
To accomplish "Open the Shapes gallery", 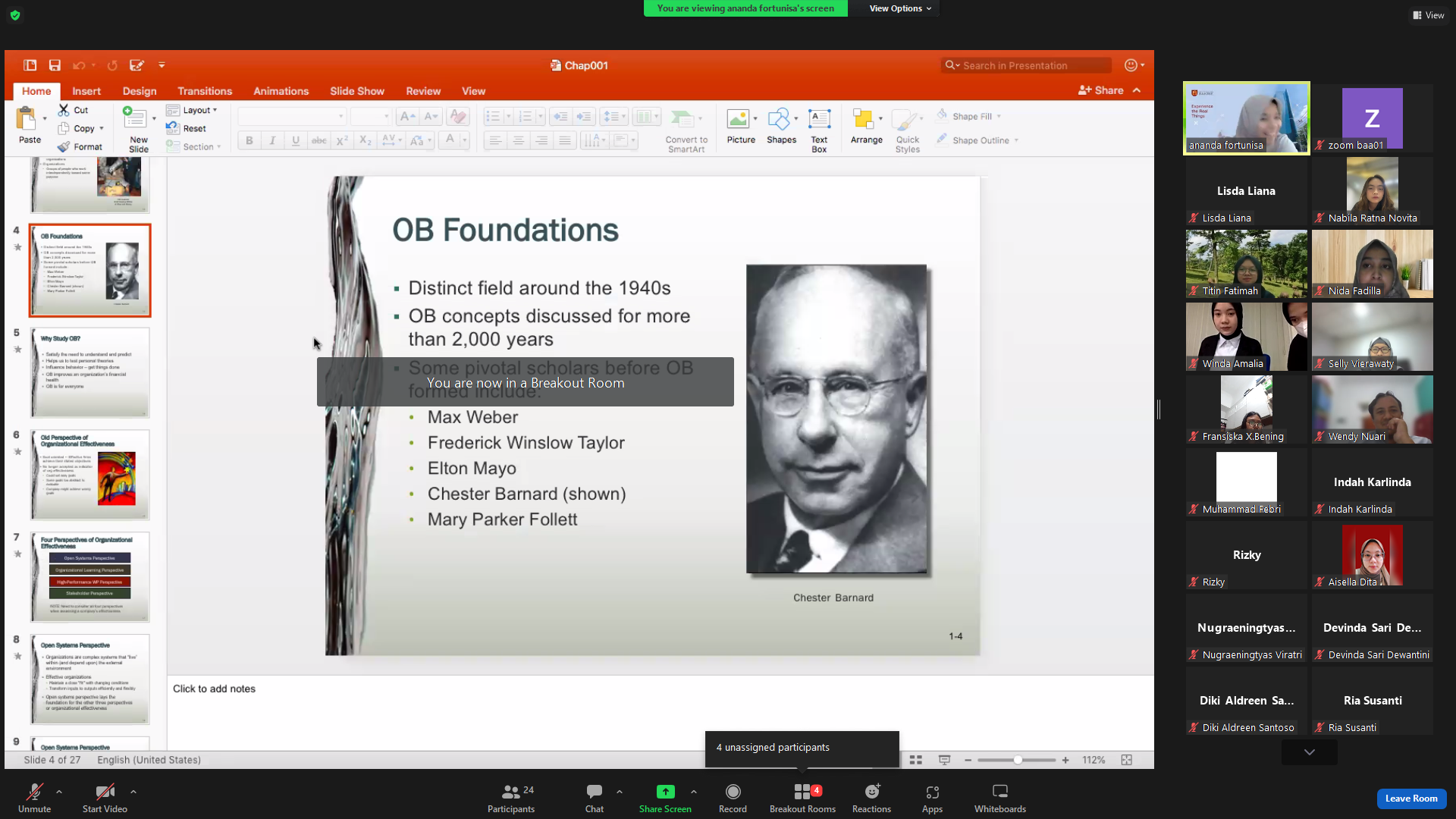I will click(x=781, y=126).
